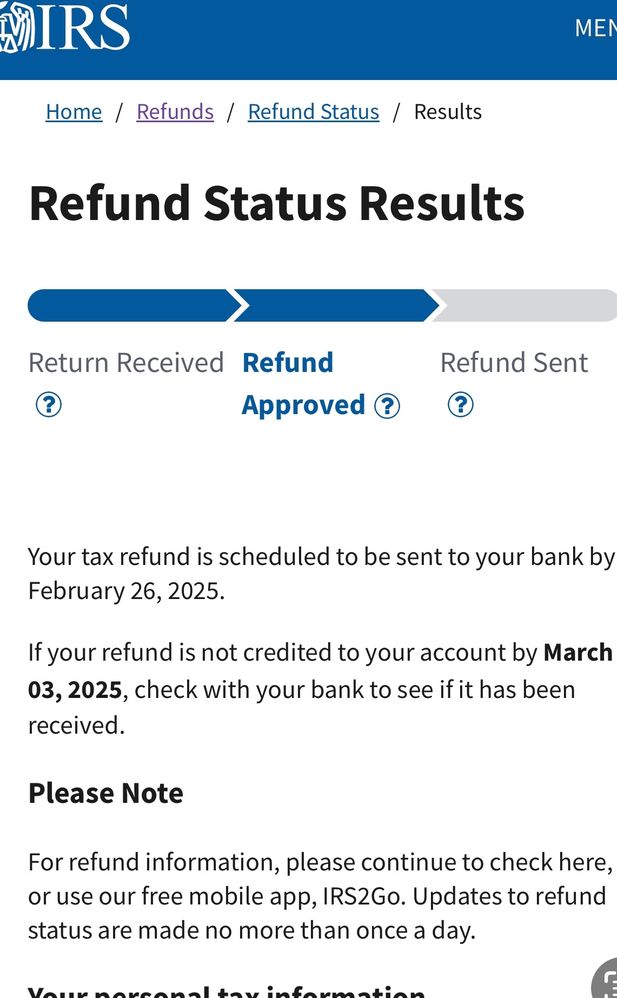Click the Your personal tax information heading
This screenshot has height=998, width=617.
pyautogui.click(x=226, y=990)
